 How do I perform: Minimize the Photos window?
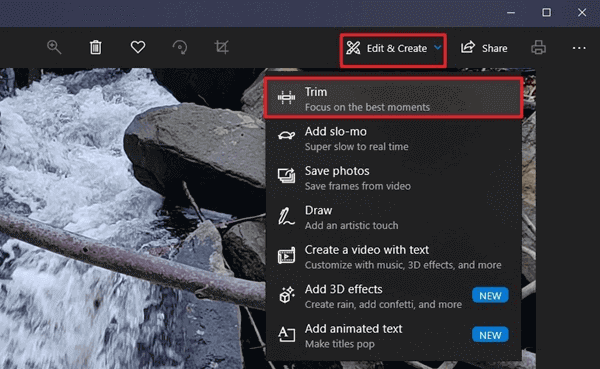(511, 13)
